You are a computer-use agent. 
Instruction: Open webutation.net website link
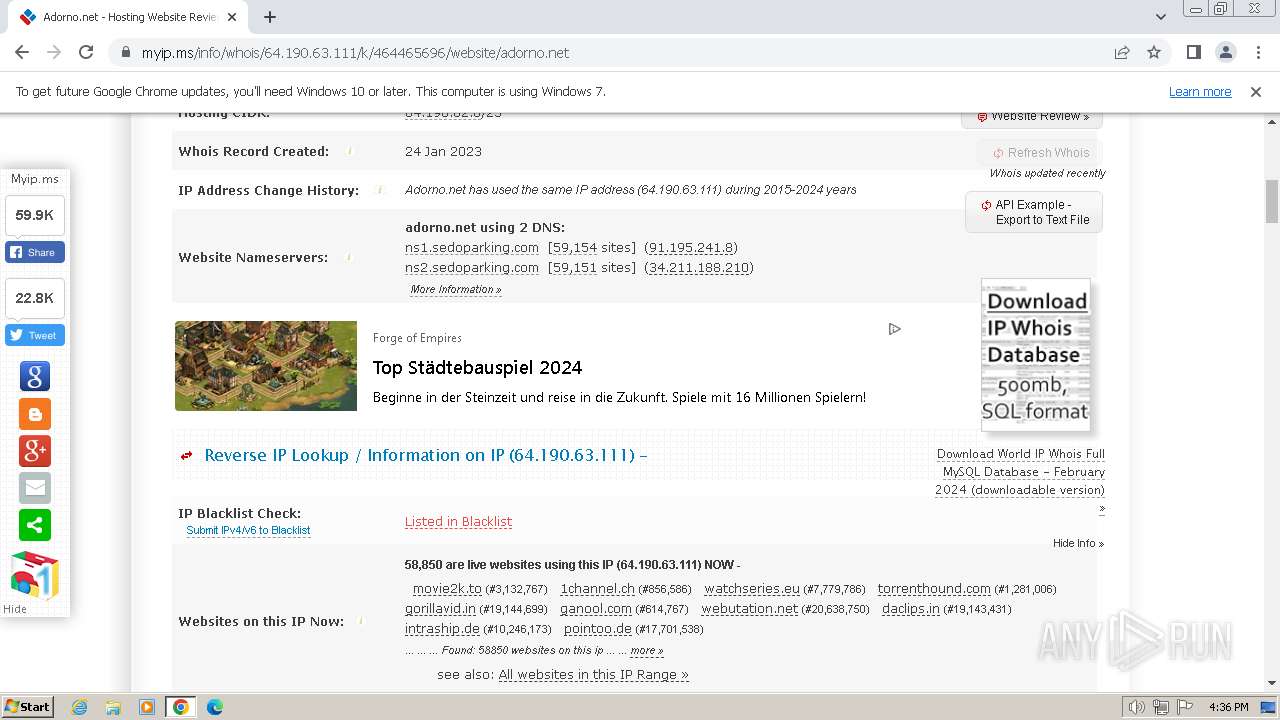pyautogui.click(x=750, y=609)
